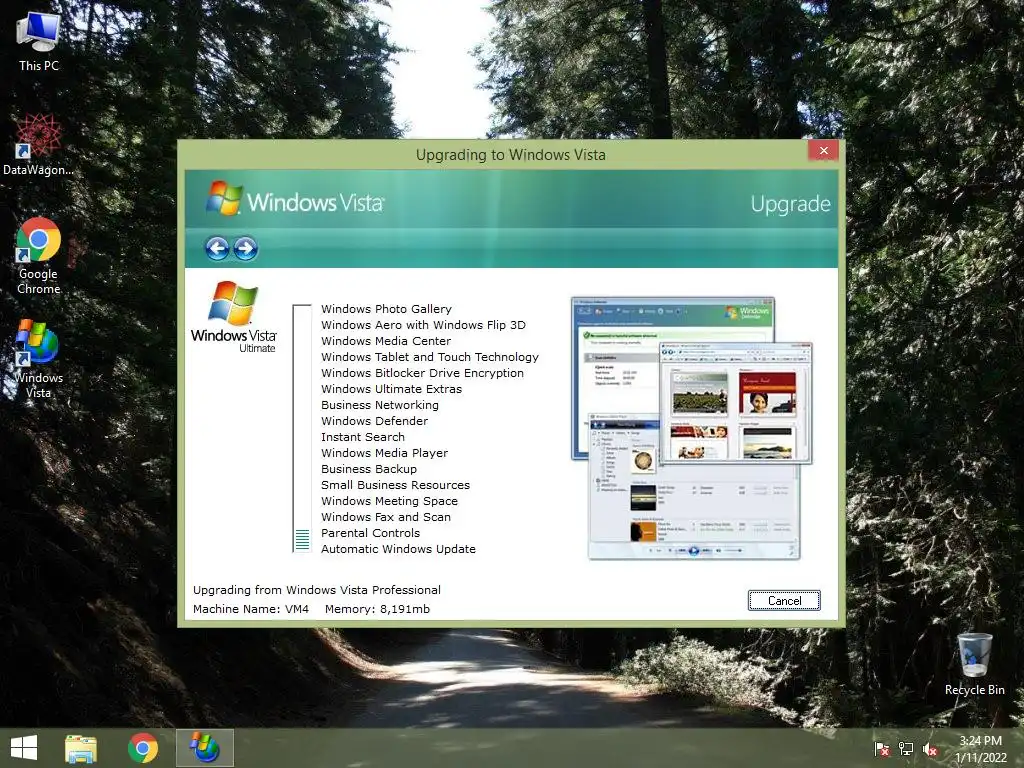Select Windows Aero with Windows Flip 3D

[x=423, y=325]
